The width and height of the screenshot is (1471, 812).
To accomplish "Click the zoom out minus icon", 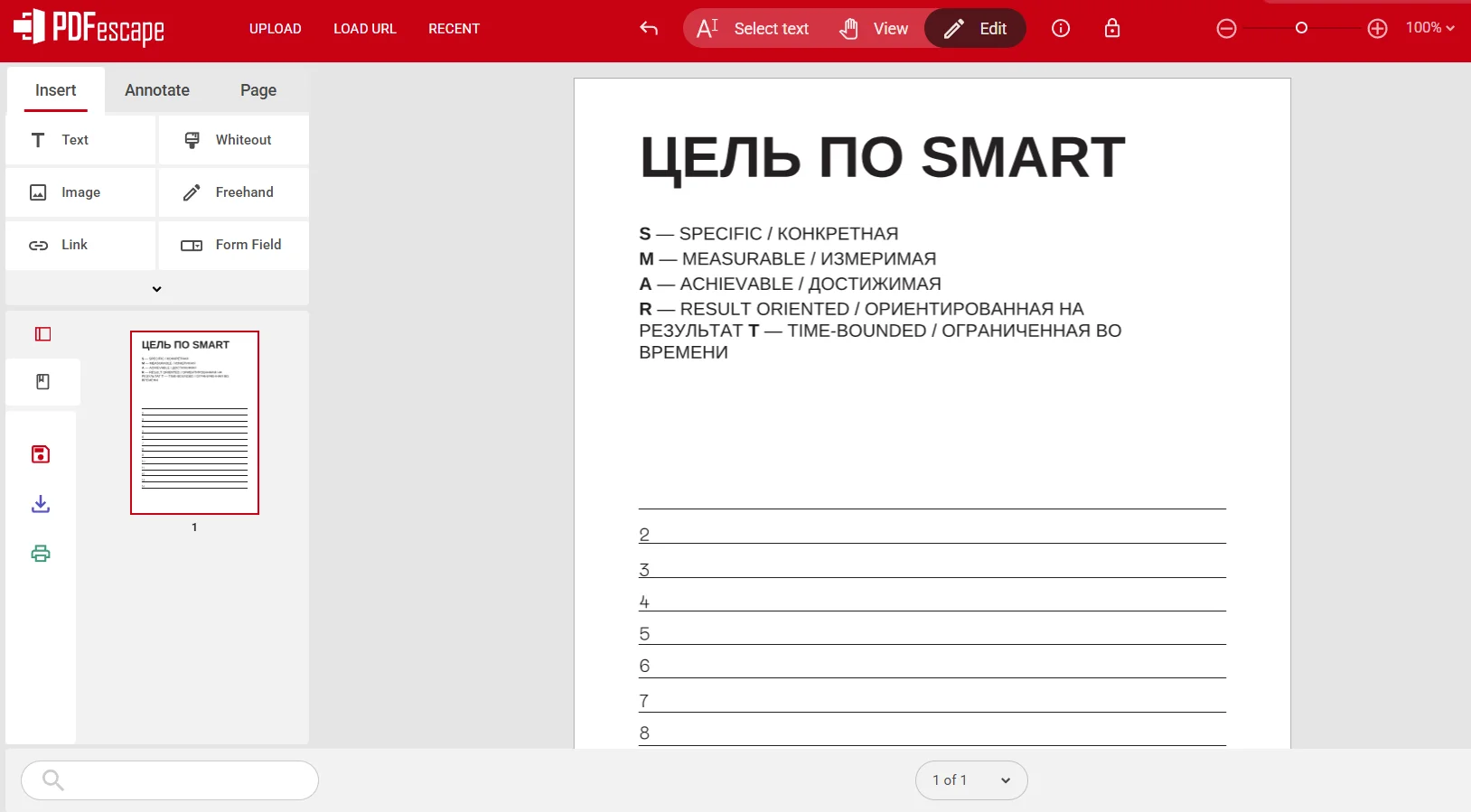I will 1226,29.
